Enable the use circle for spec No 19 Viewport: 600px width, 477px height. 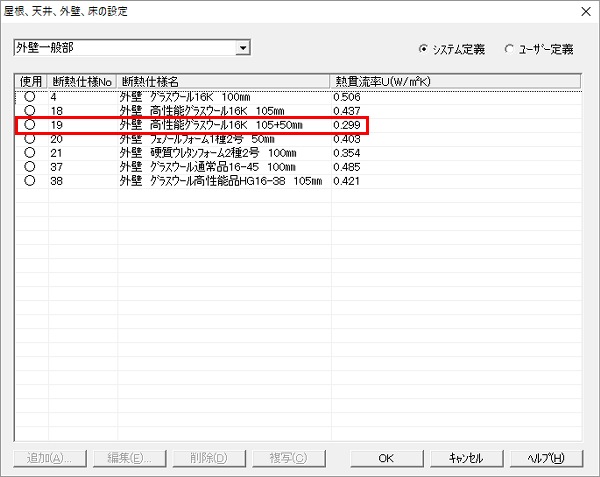[x=29, y=125]
